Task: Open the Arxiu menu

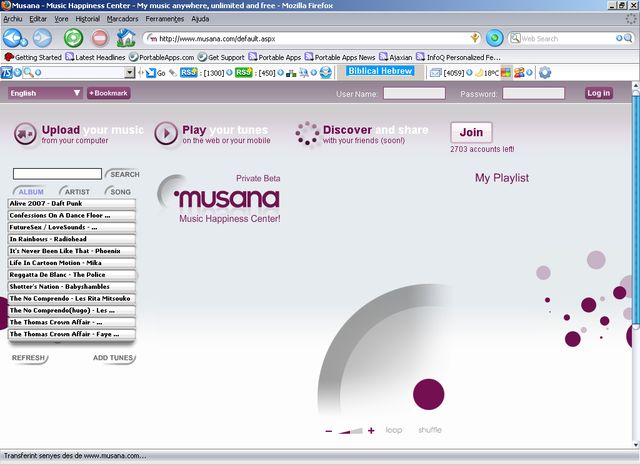Action: (13, 19)
